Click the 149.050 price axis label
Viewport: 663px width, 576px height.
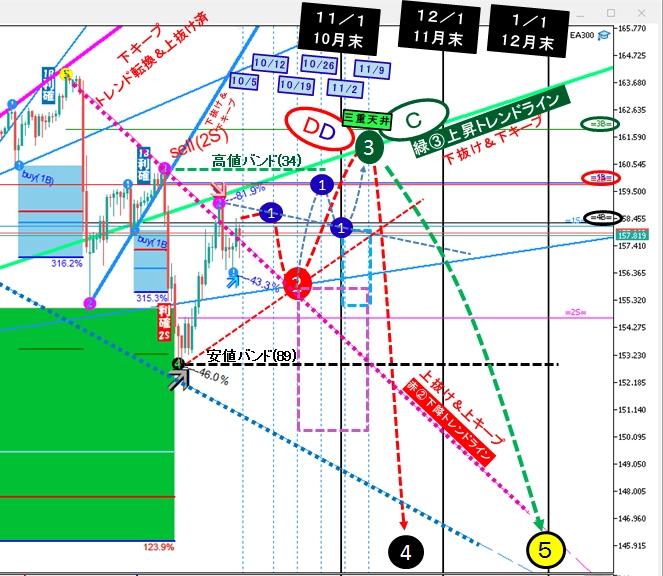coord(632,464)
